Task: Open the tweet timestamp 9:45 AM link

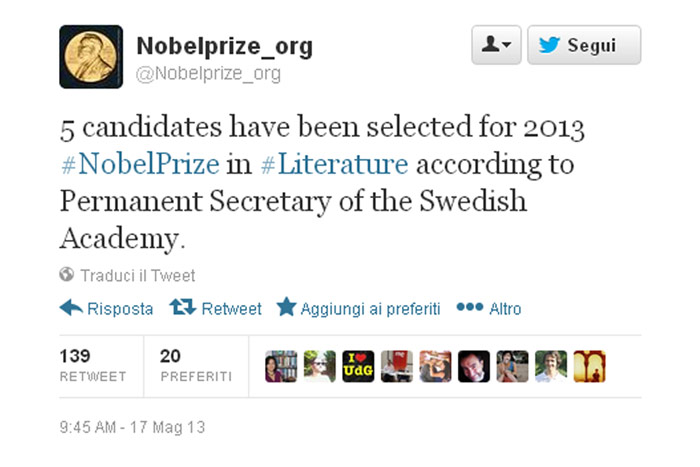Action: coord(131,427)
